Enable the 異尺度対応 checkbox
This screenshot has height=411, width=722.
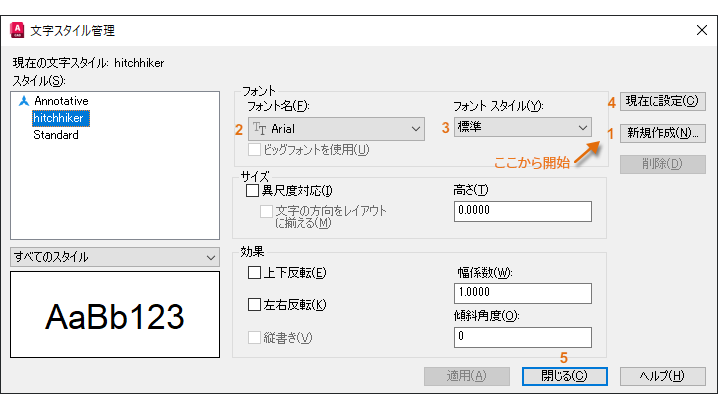point(252,191)
